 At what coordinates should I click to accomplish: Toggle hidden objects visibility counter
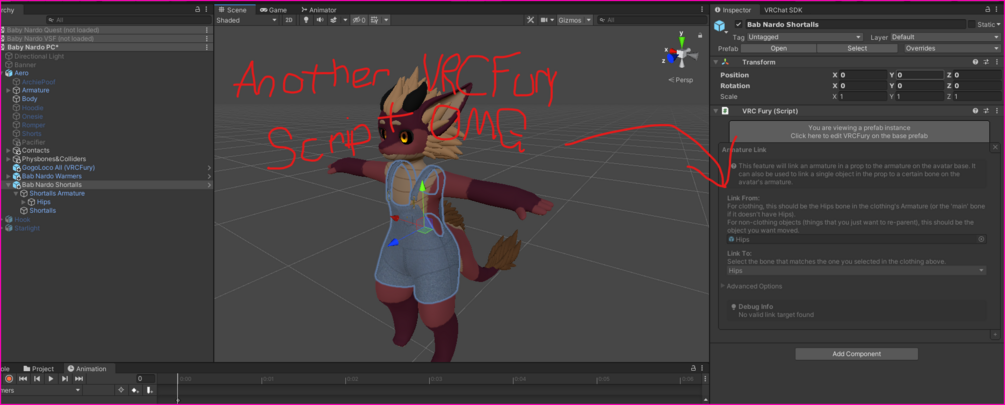[359, 21]
